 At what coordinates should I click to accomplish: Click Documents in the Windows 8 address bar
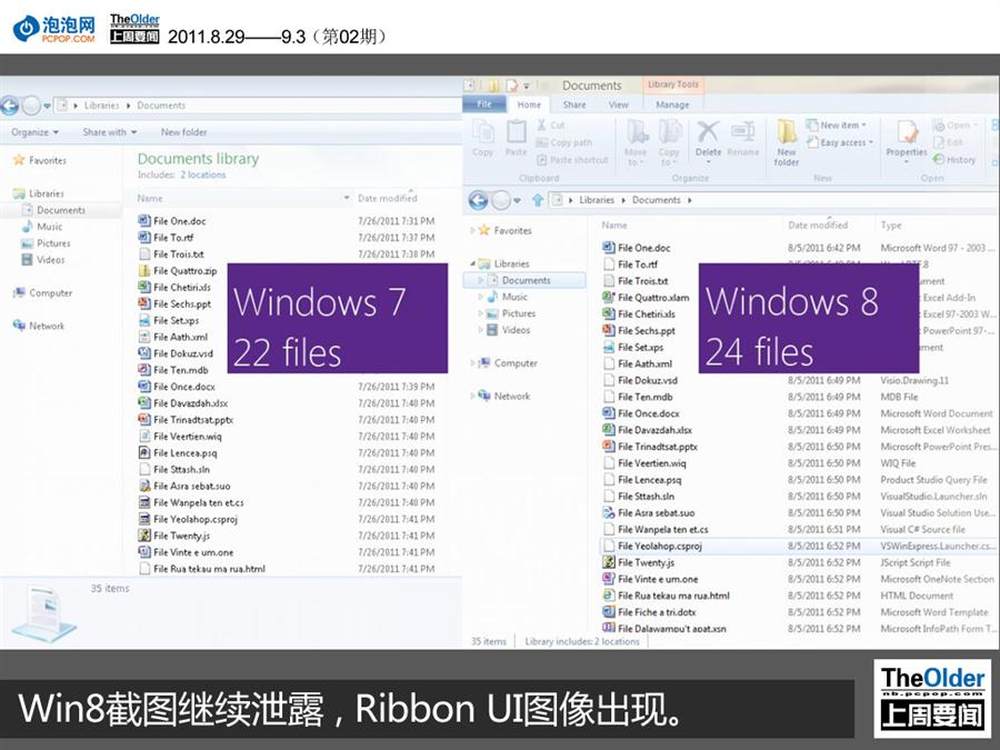tap(656, 200)
